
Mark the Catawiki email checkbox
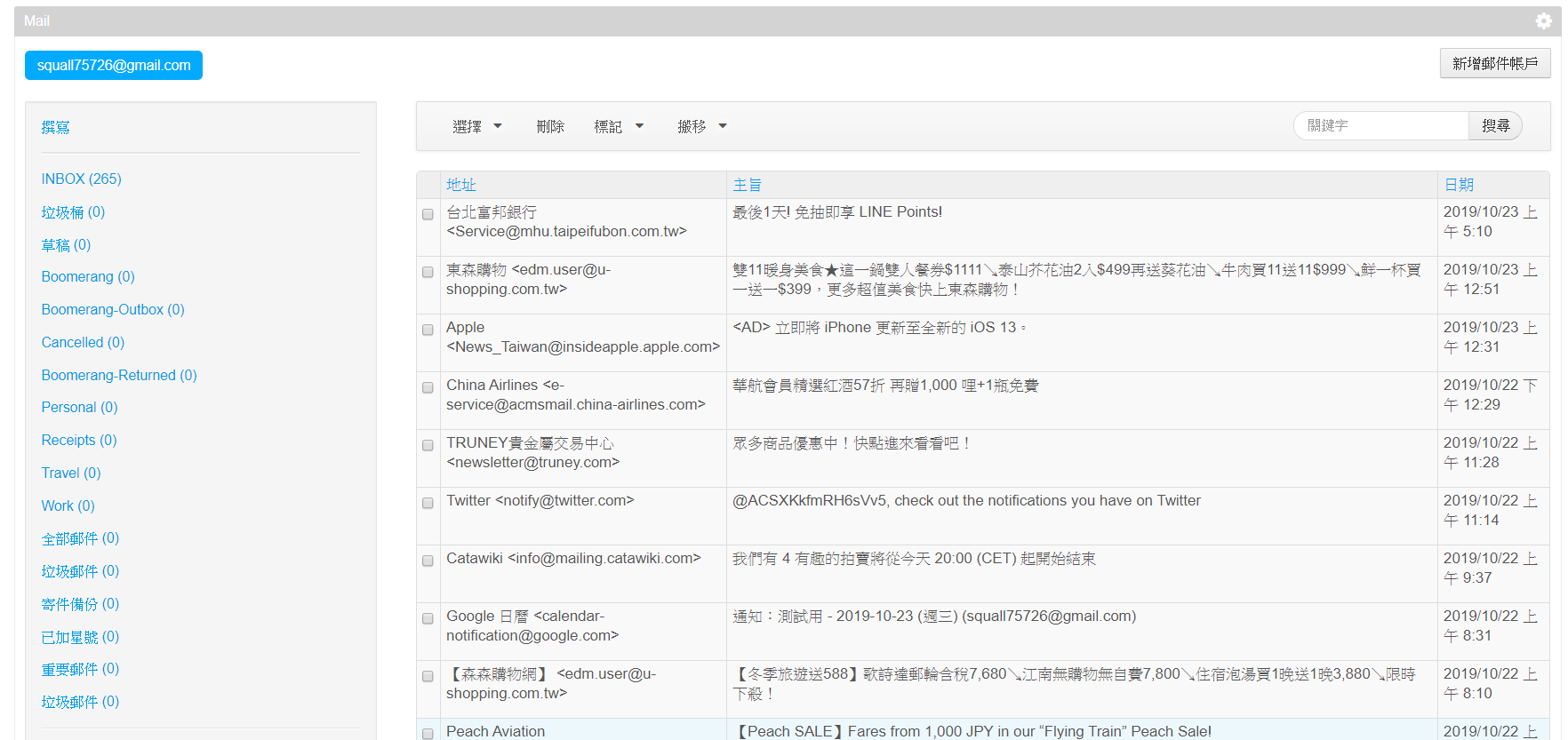point(428,561)
